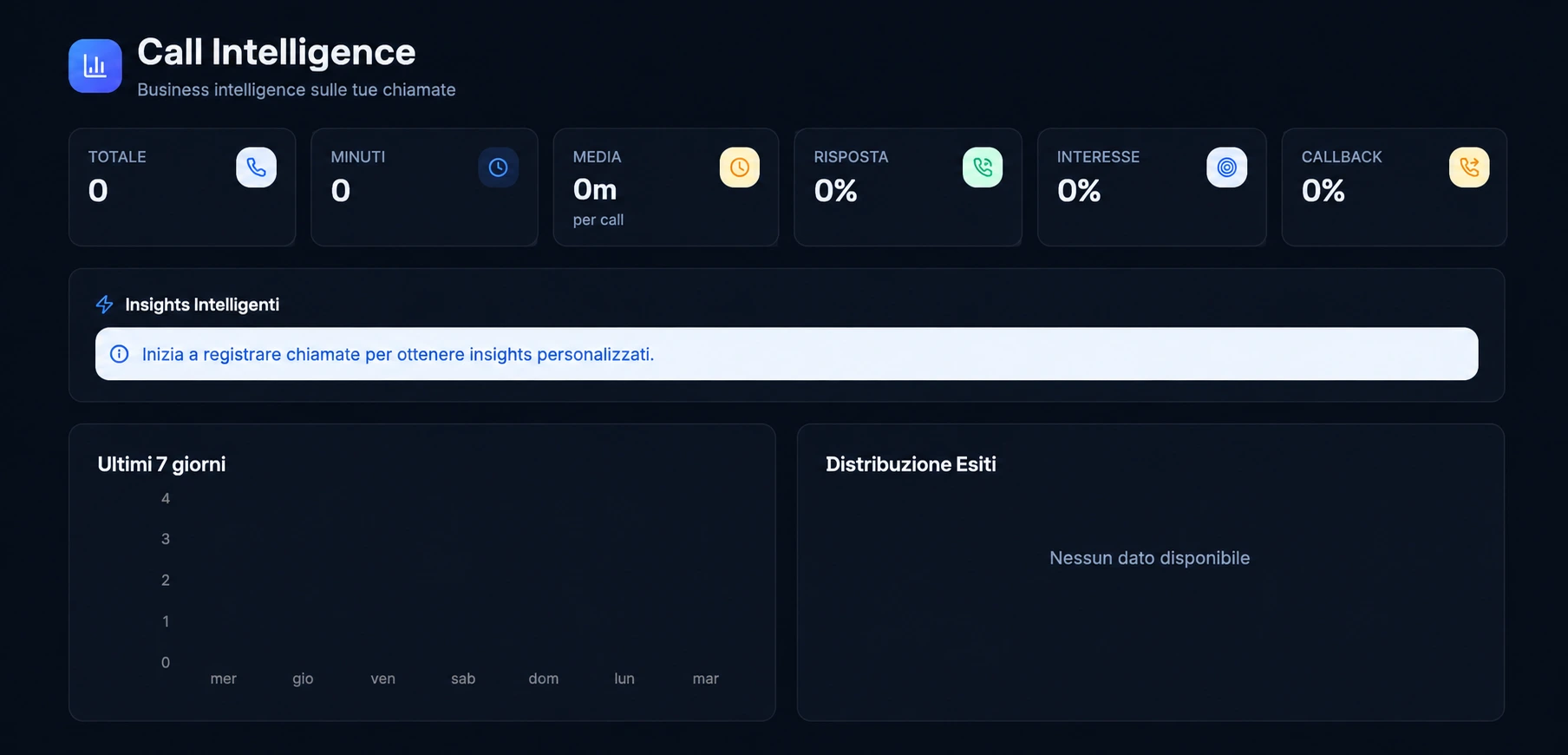Click the 'ven' label on the chart axis
The image size is (1568, 755).
coord(383,679)
